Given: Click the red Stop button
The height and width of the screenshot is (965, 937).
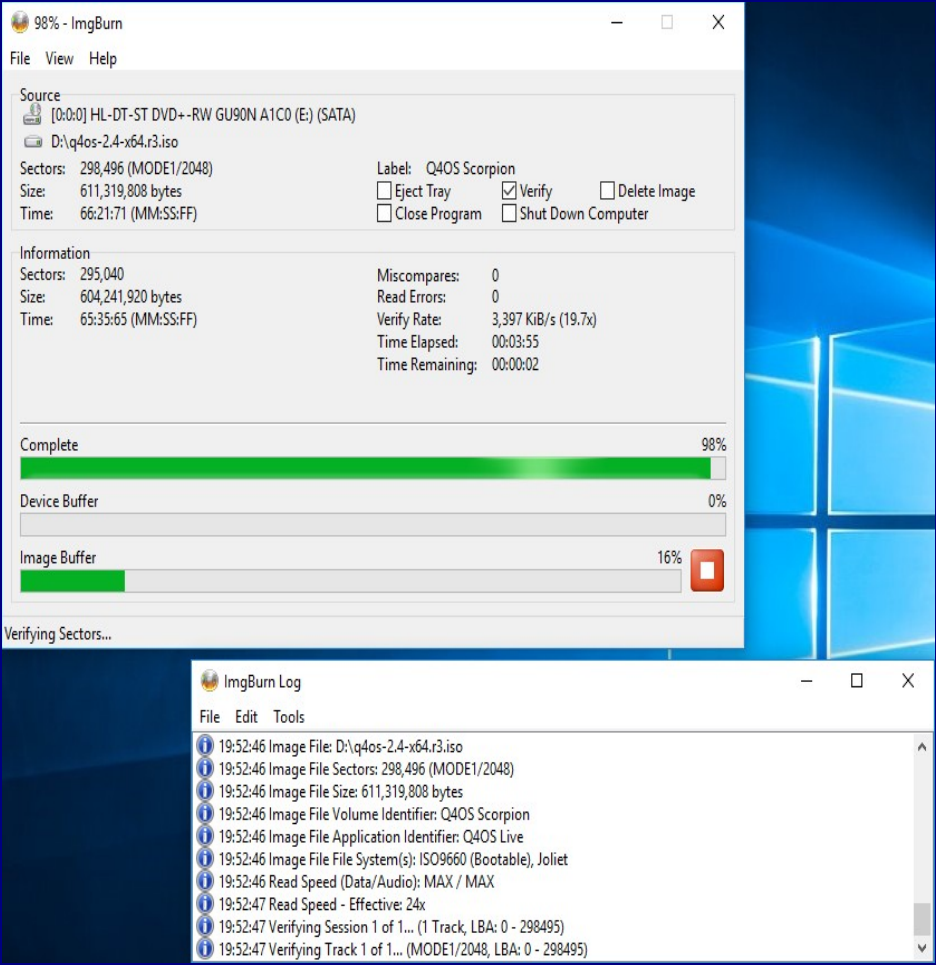Looking at the screenshot, I should click(x=707, y=570).
